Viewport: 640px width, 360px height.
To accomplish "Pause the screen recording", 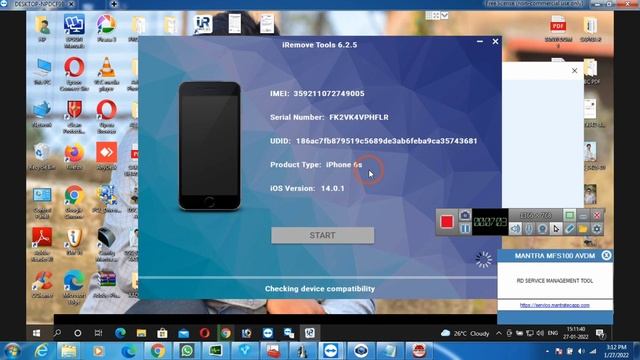I will coord(465,229).
